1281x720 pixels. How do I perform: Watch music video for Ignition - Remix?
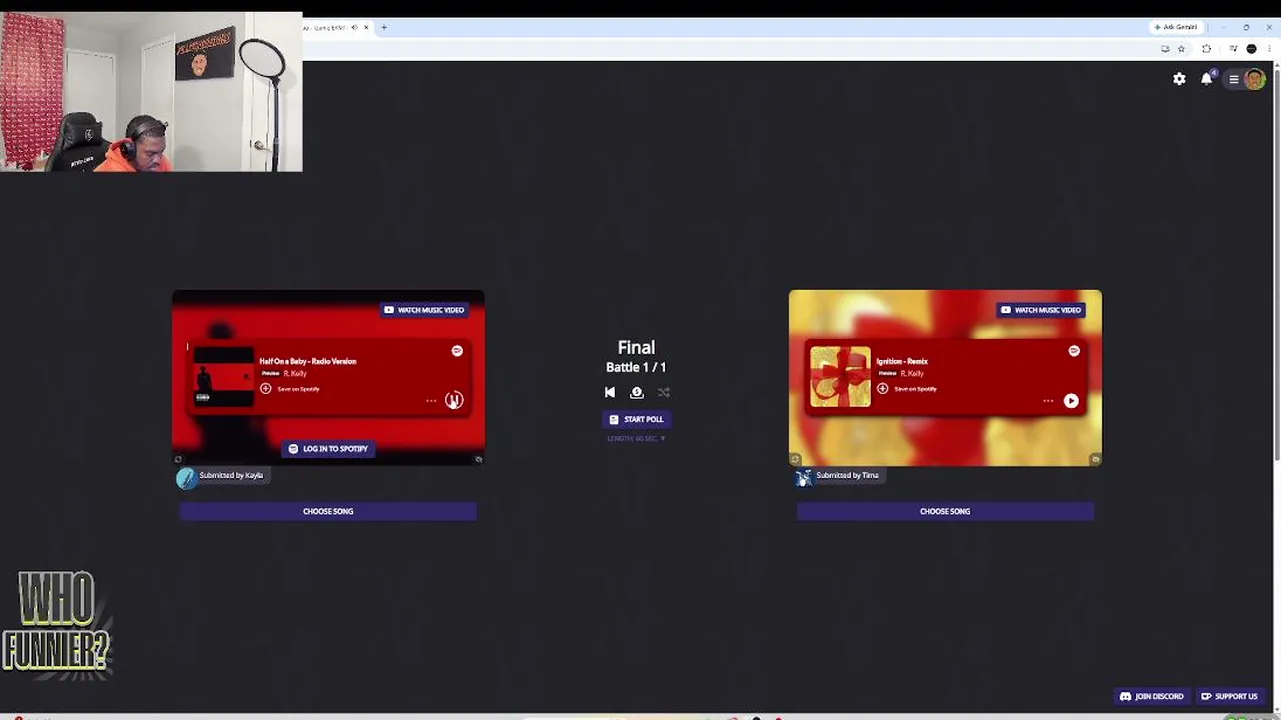(x=1042, y=310)
